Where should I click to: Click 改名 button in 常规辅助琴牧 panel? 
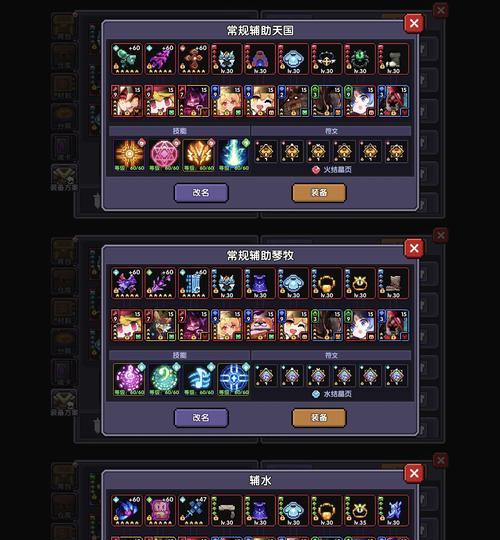201,418
